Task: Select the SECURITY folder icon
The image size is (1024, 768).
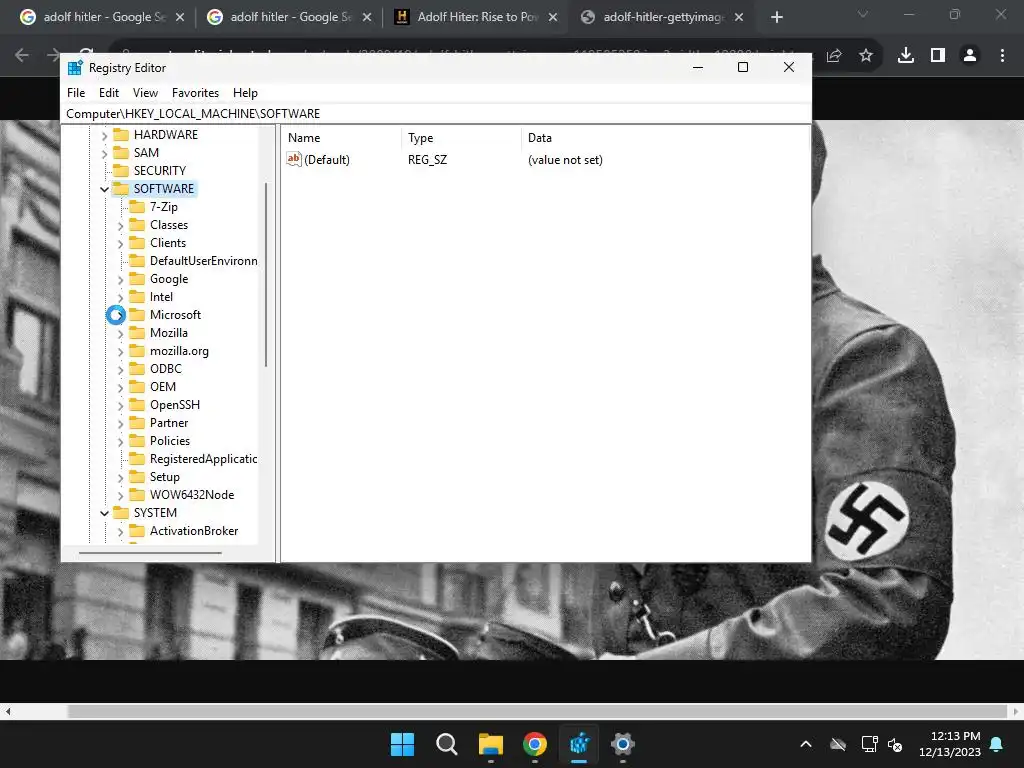Action: (x=121, y=170)
